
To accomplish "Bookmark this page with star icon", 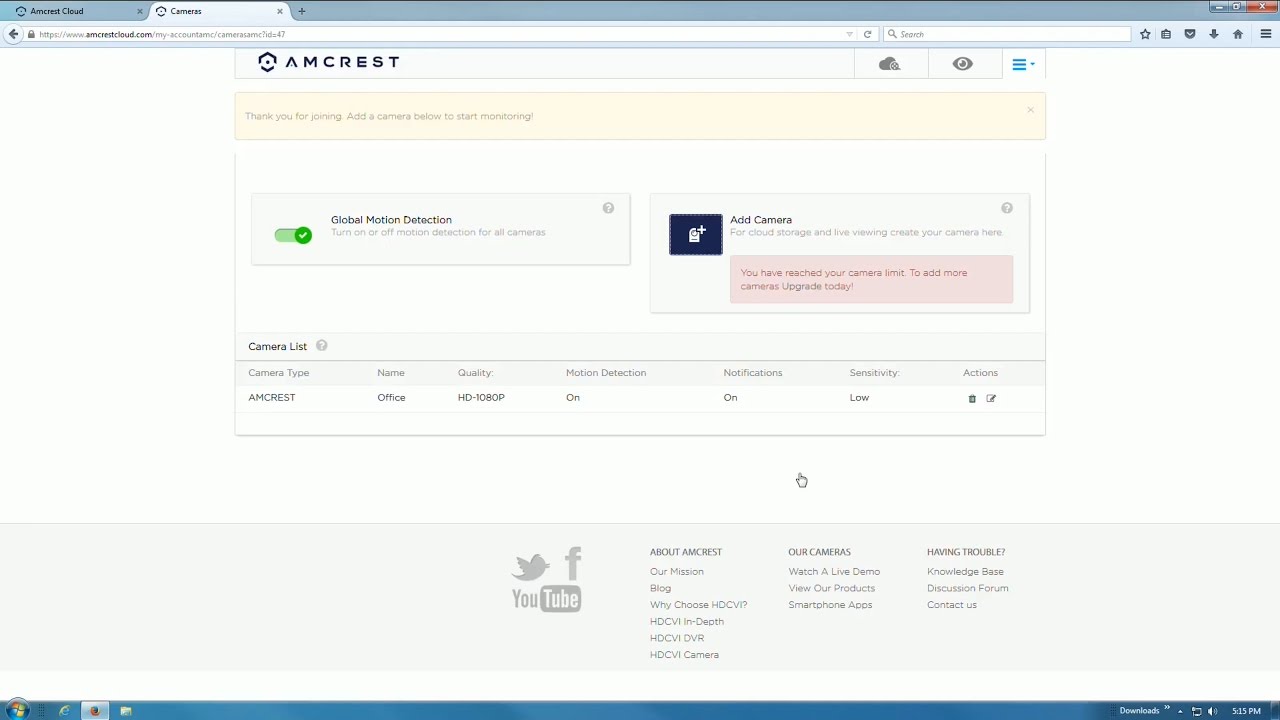I will click(x=1145, y=34).
